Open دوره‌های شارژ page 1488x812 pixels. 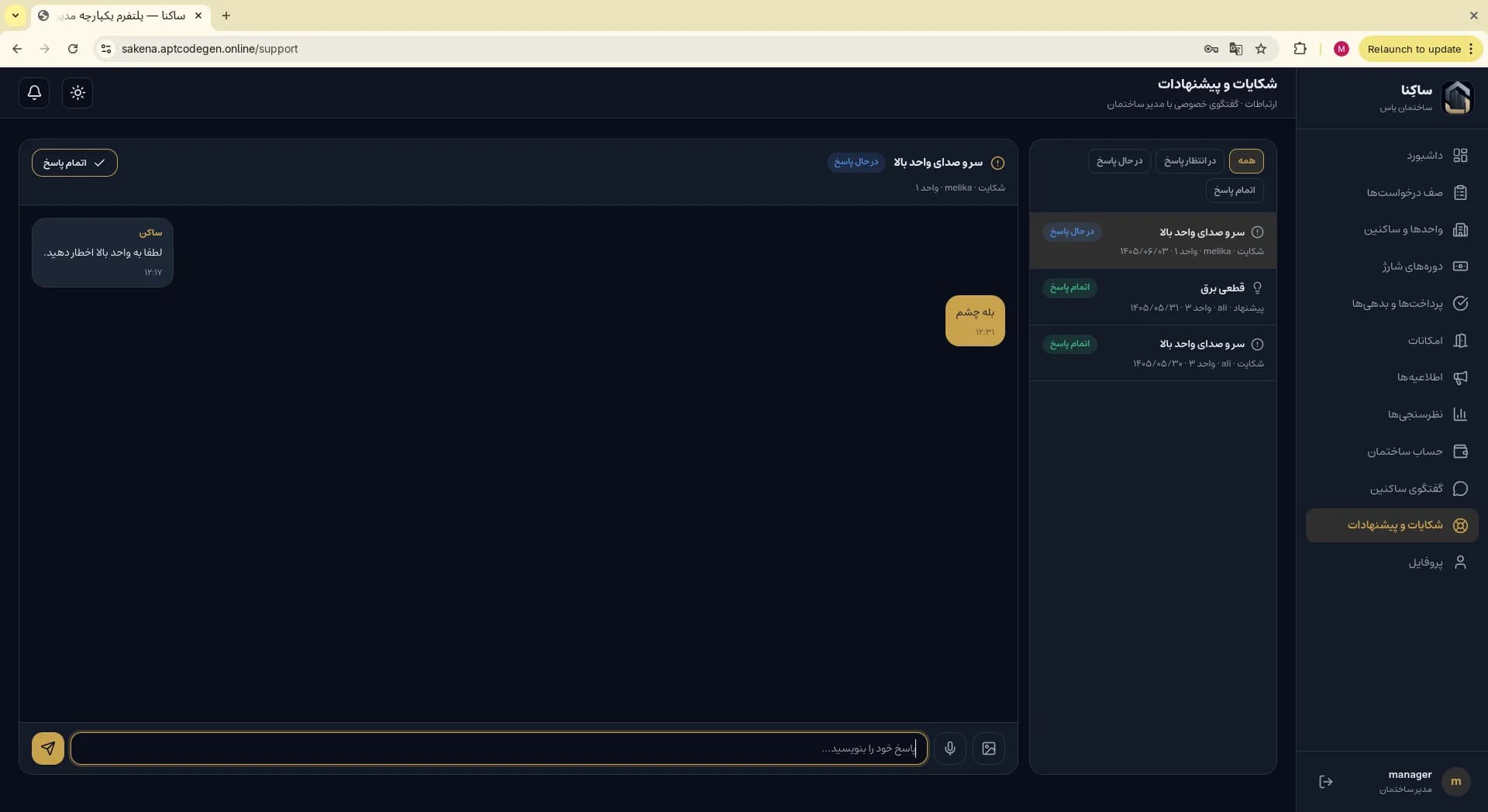(x=1392, y=267)
